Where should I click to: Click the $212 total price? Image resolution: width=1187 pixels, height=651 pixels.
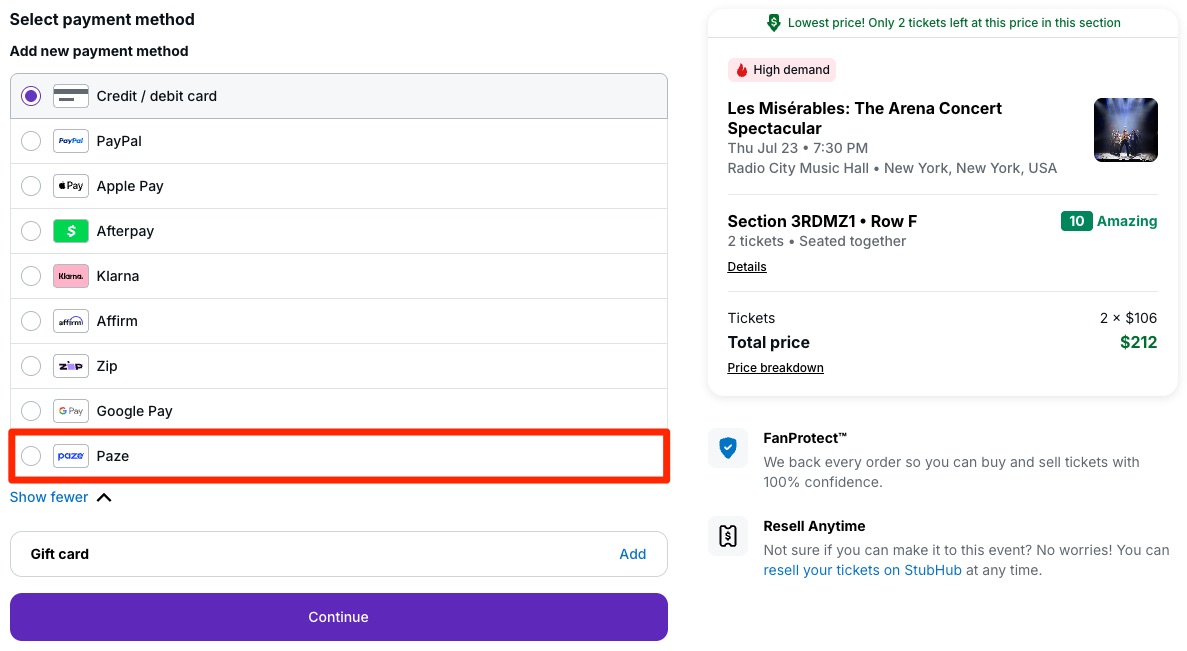point(1139,342)
